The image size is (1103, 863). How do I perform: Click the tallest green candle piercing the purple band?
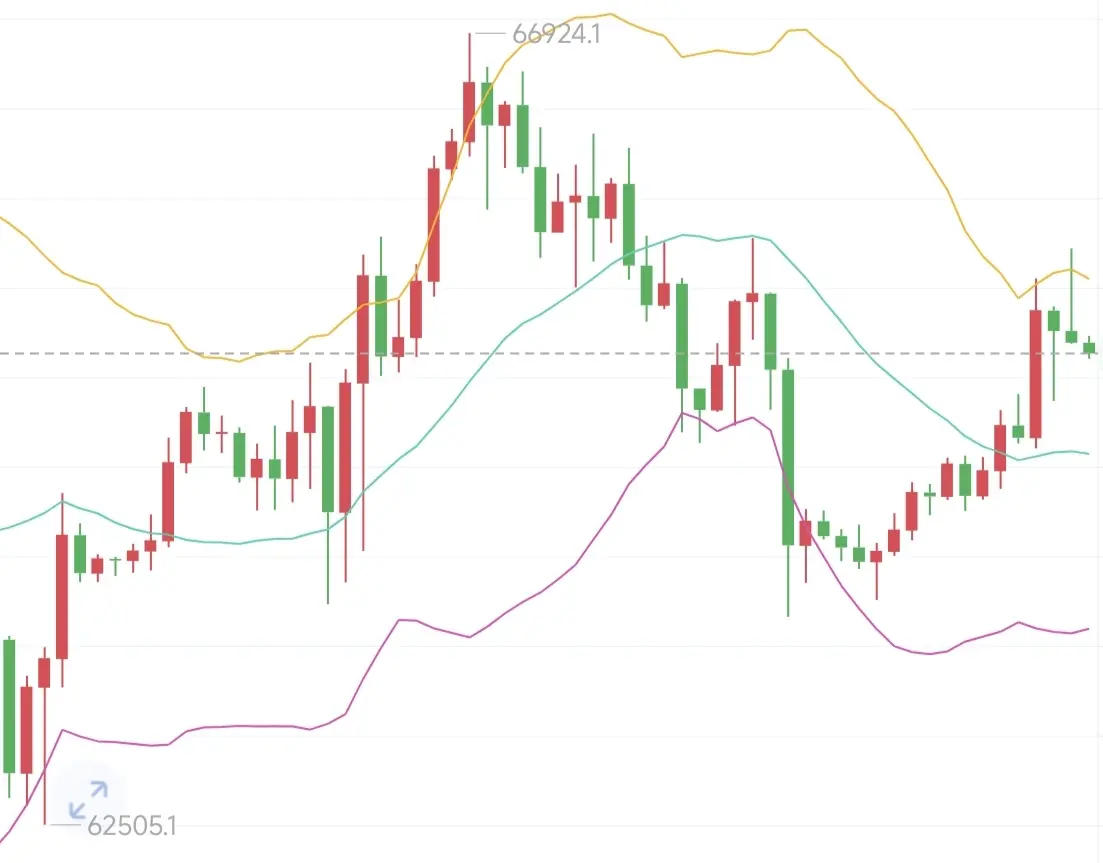(x=788, y=457)
